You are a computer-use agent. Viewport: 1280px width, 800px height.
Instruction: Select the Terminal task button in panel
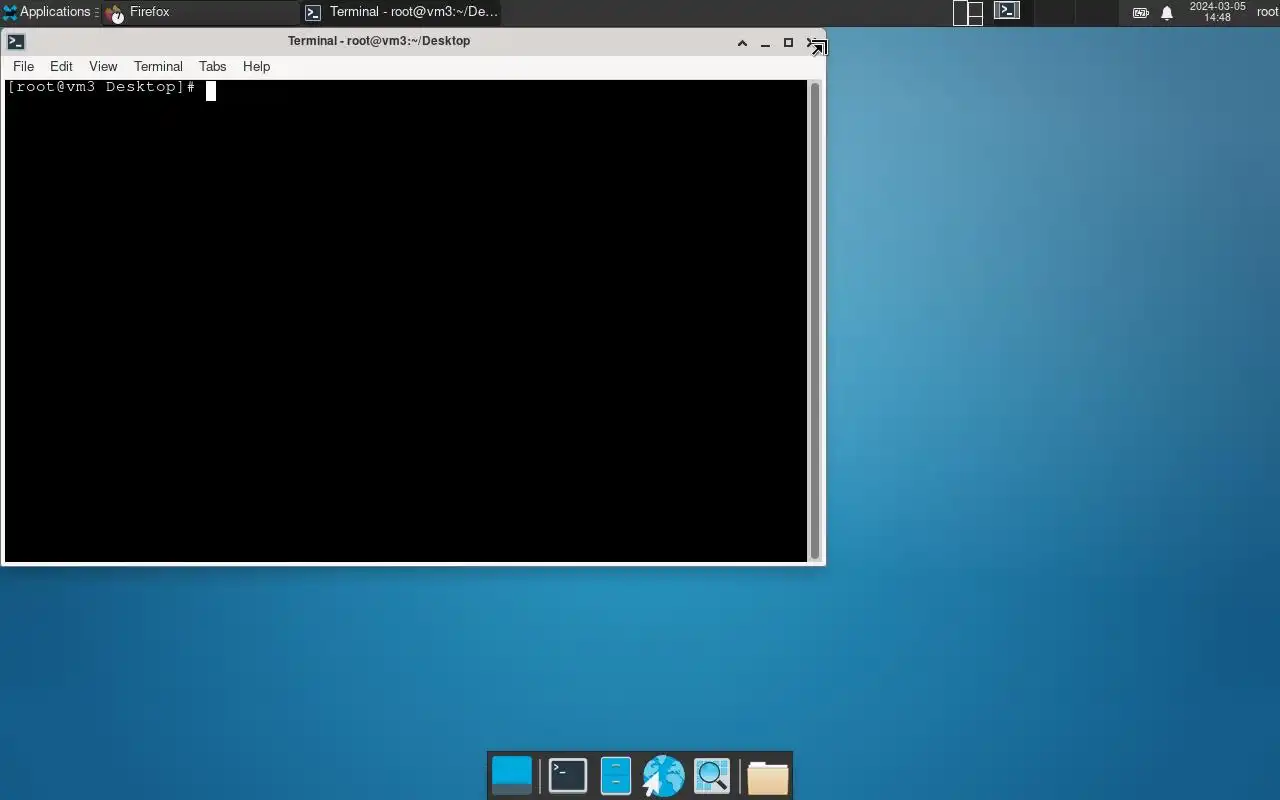coord(401,12)
